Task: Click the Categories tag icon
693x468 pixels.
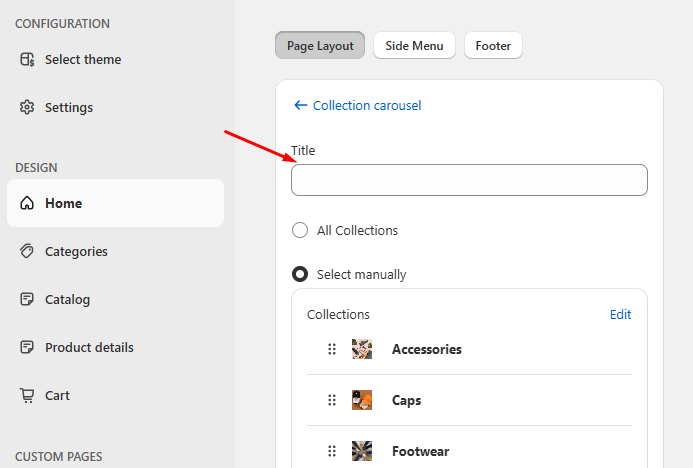Action: point(27,251)
